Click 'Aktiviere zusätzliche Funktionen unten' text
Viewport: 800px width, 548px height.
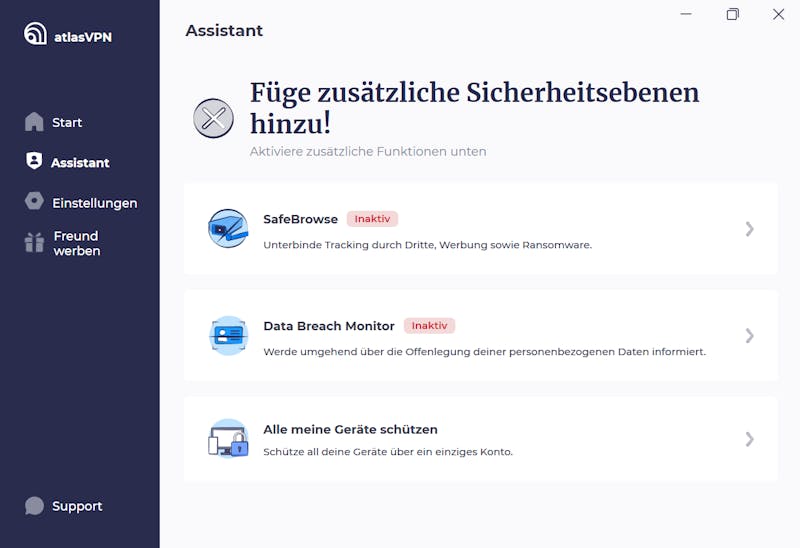tap(368, 152)
